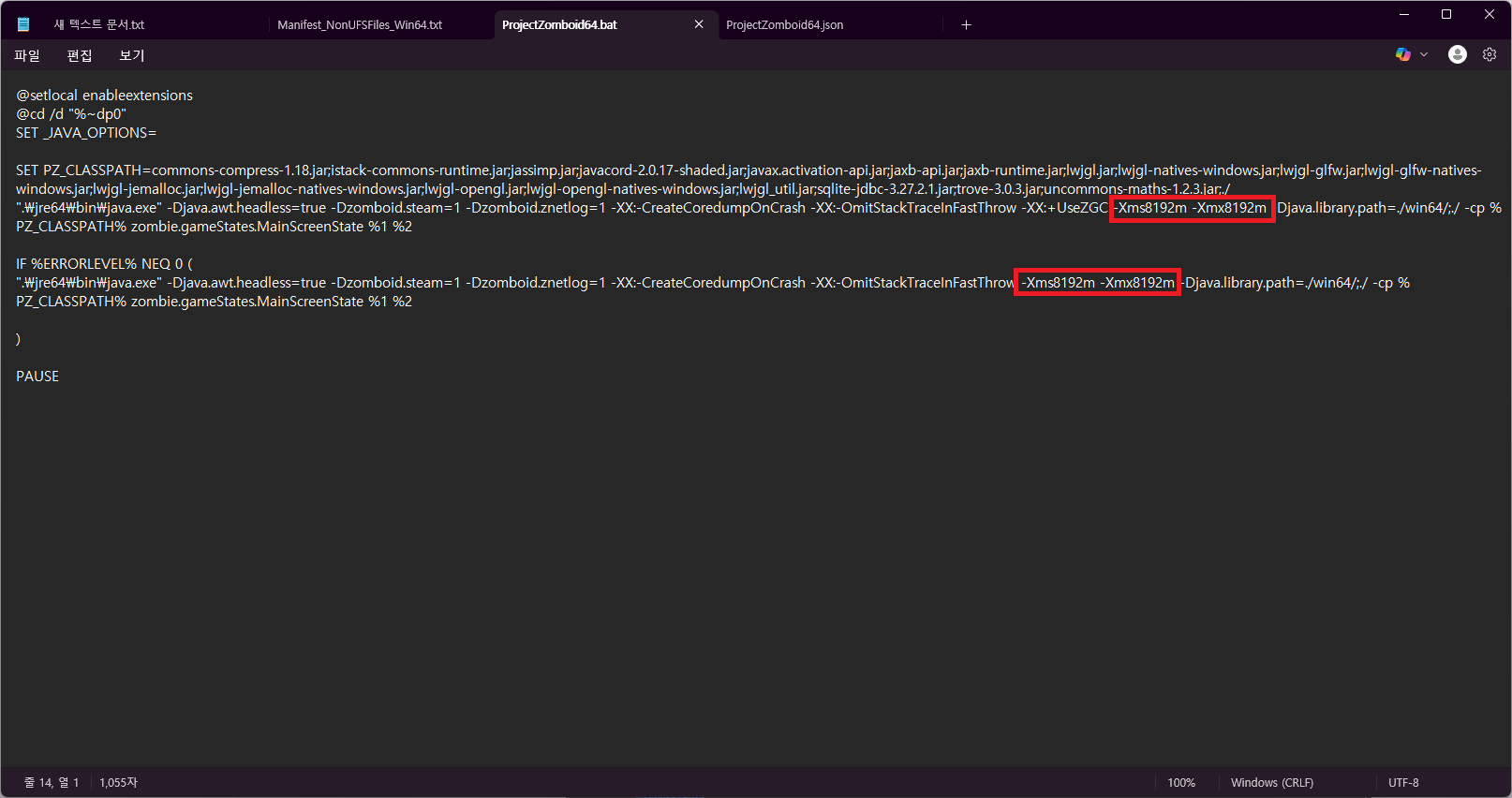Image resolution: width=1512 pixels, height=798 pixels.
Task: Click the closing parenthesis line
Action: 19,339
